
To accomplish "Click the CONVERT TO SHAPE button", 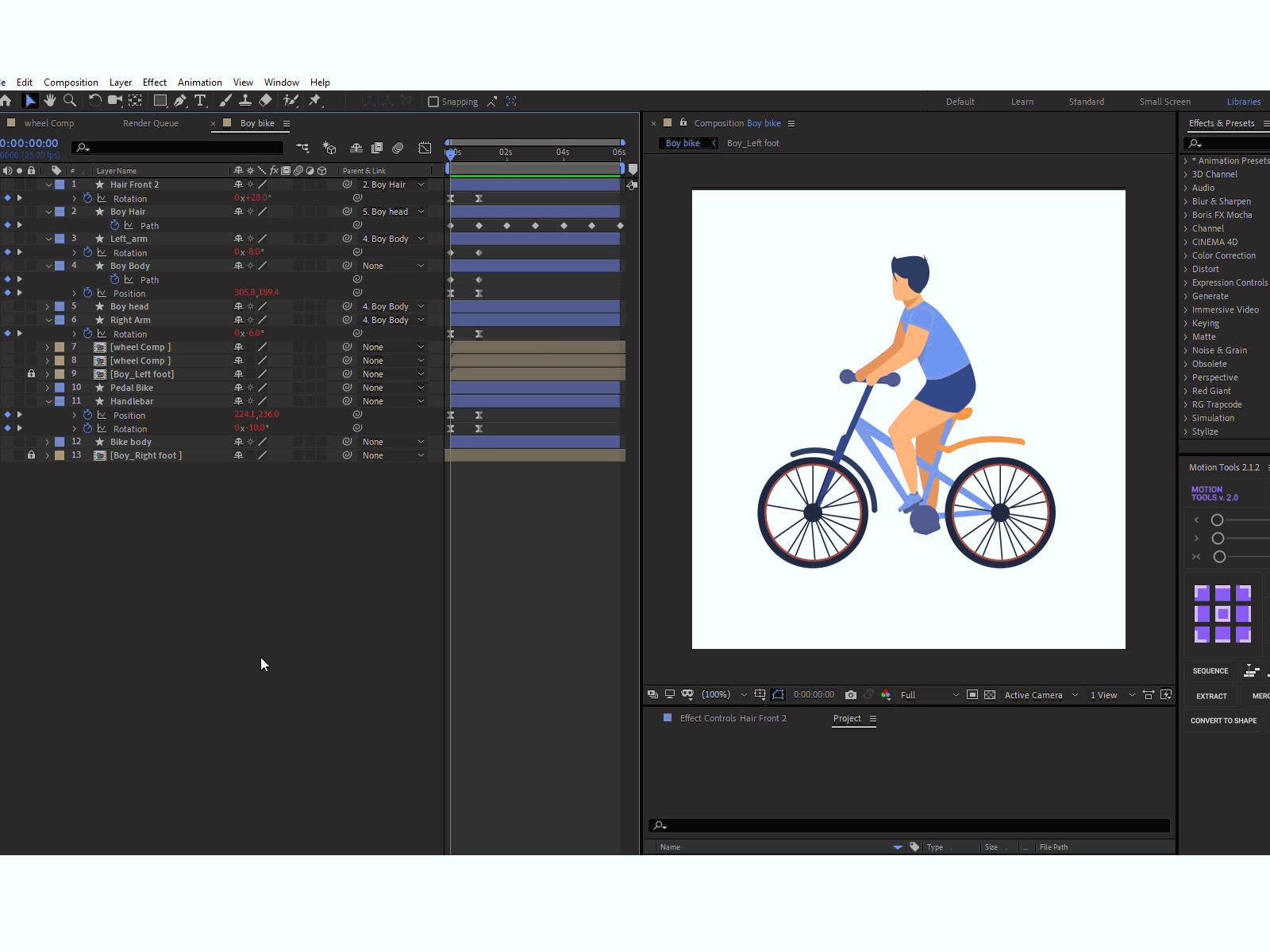I will (x=1223, y=720).
